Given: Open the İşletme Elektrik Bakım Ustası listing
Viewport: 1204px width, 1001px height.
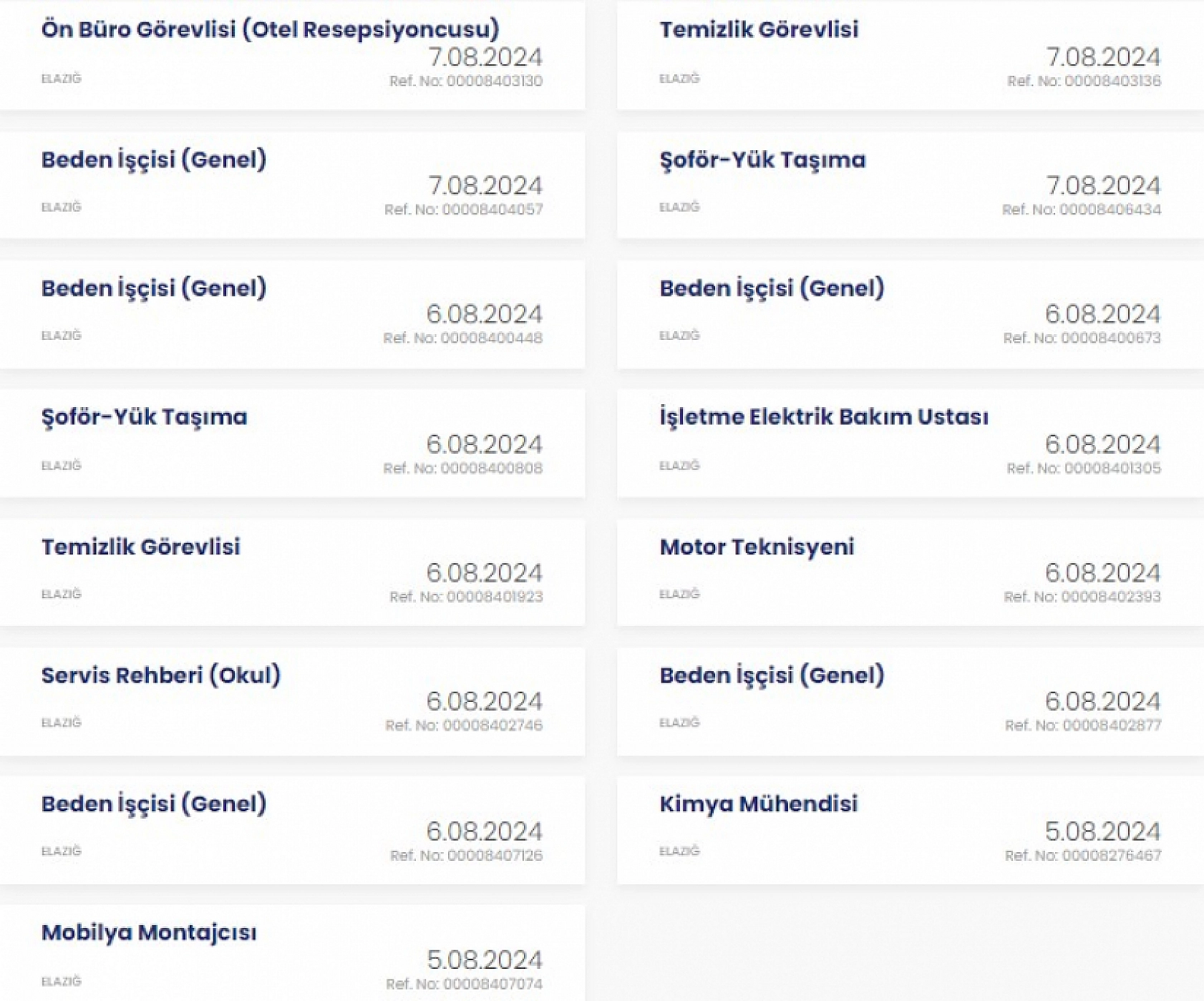Looking at the screenshot, I should pyautogui.click(x=824, y=417).
